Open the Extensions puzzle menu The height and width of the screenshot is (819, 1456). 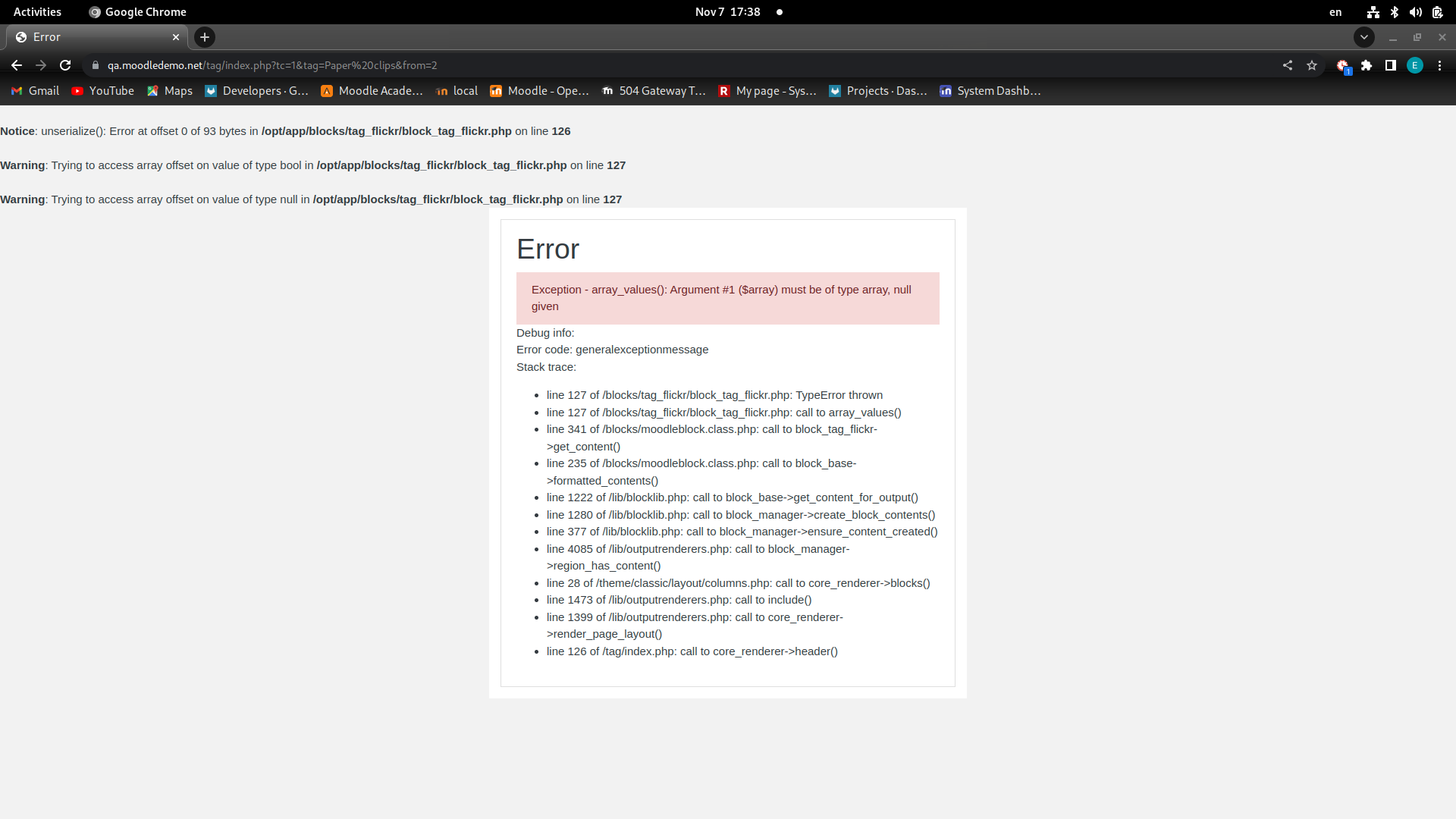click(x=1367, y=65)
